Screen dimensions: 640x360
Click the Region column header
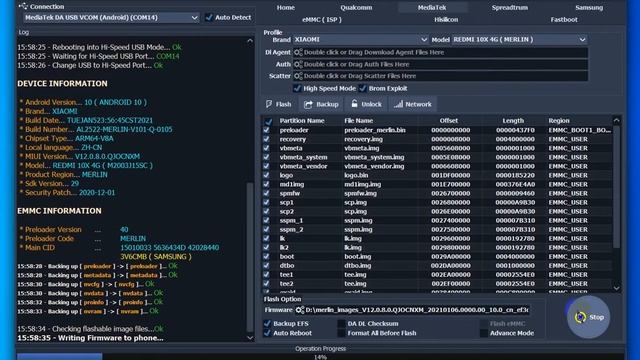[x=559, y=121]
